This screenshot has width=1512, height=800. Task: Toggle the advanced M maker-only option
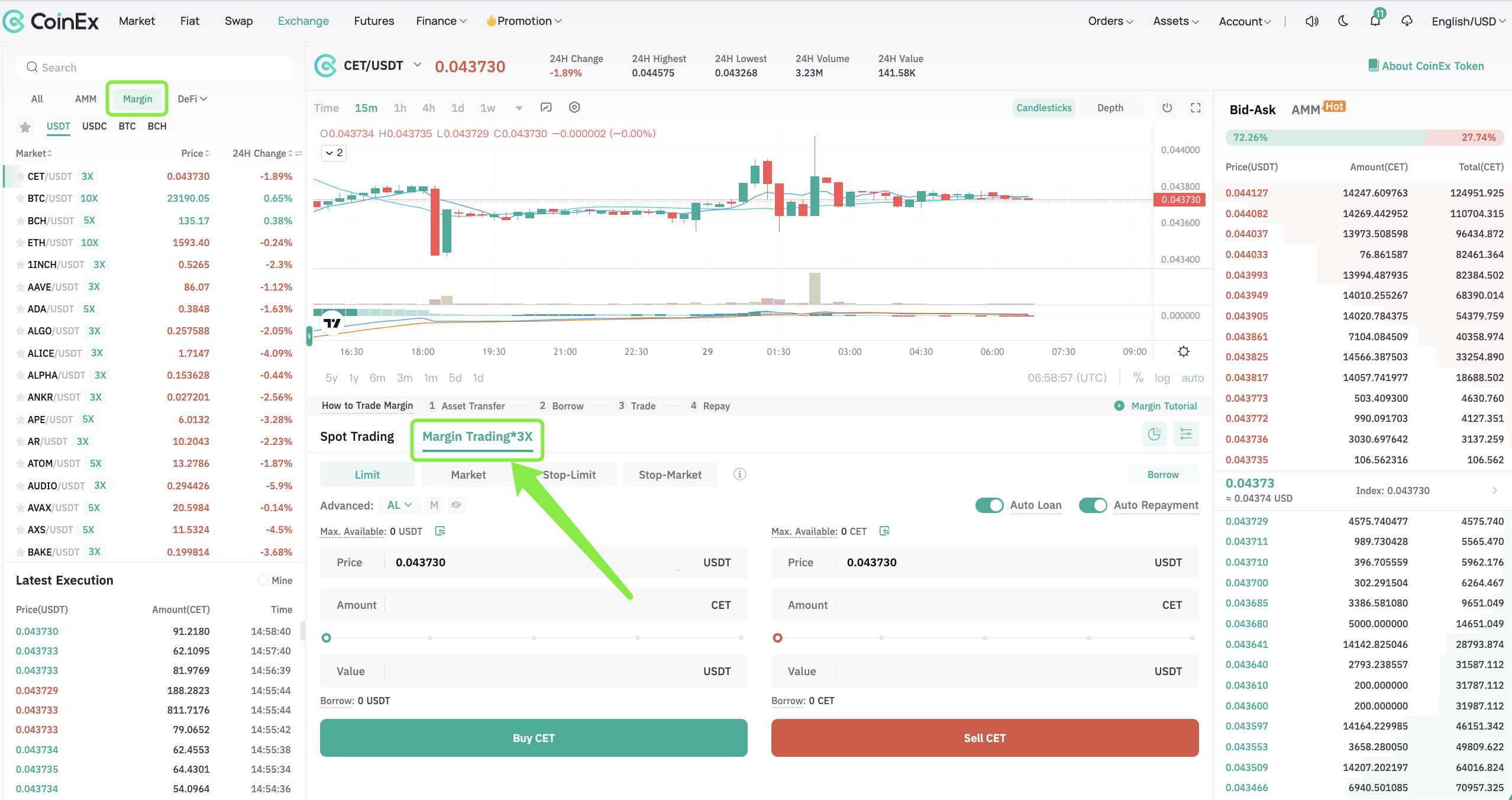tap(434, 505)
